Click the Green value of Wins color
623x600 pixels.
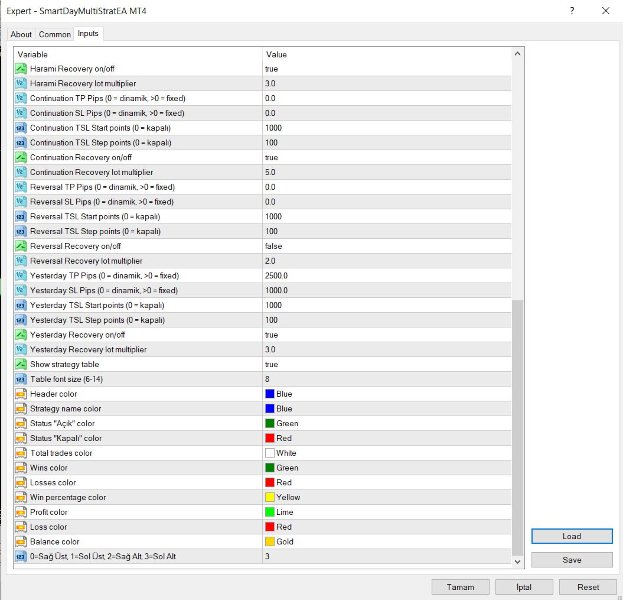(x=287, y=468)
